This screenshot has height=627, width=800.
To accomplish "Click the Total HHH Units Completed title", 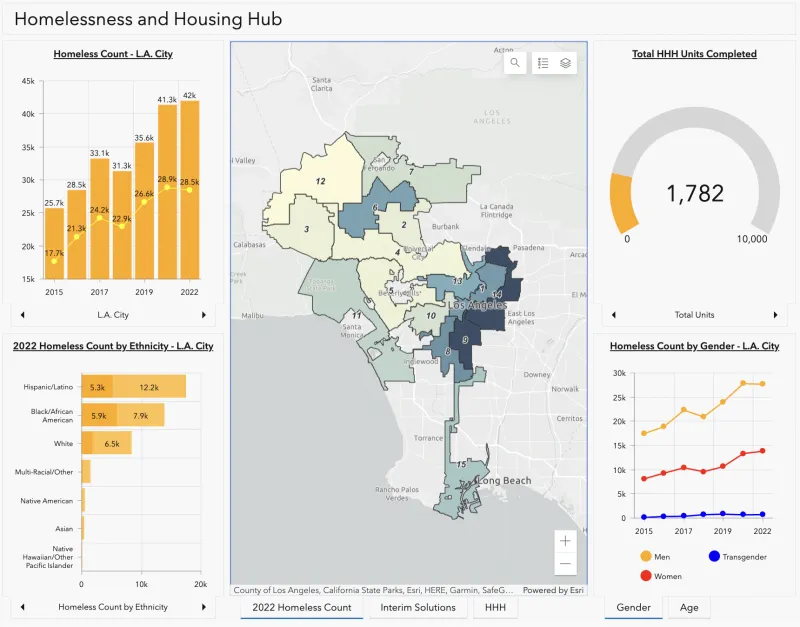I will (x=694, y=54).
